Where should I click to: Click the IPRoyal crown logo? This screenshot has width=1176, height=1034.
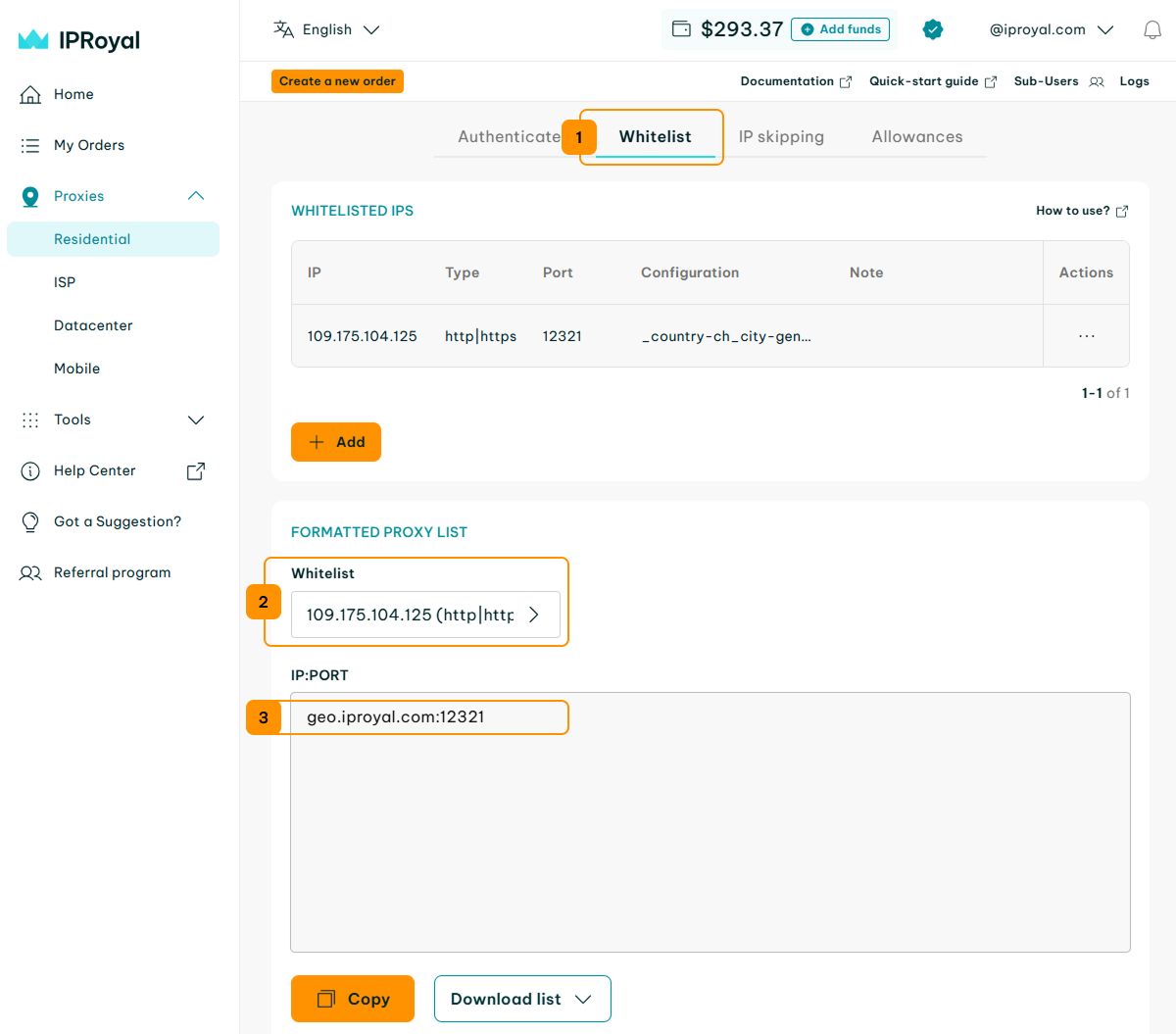[33, 39]
